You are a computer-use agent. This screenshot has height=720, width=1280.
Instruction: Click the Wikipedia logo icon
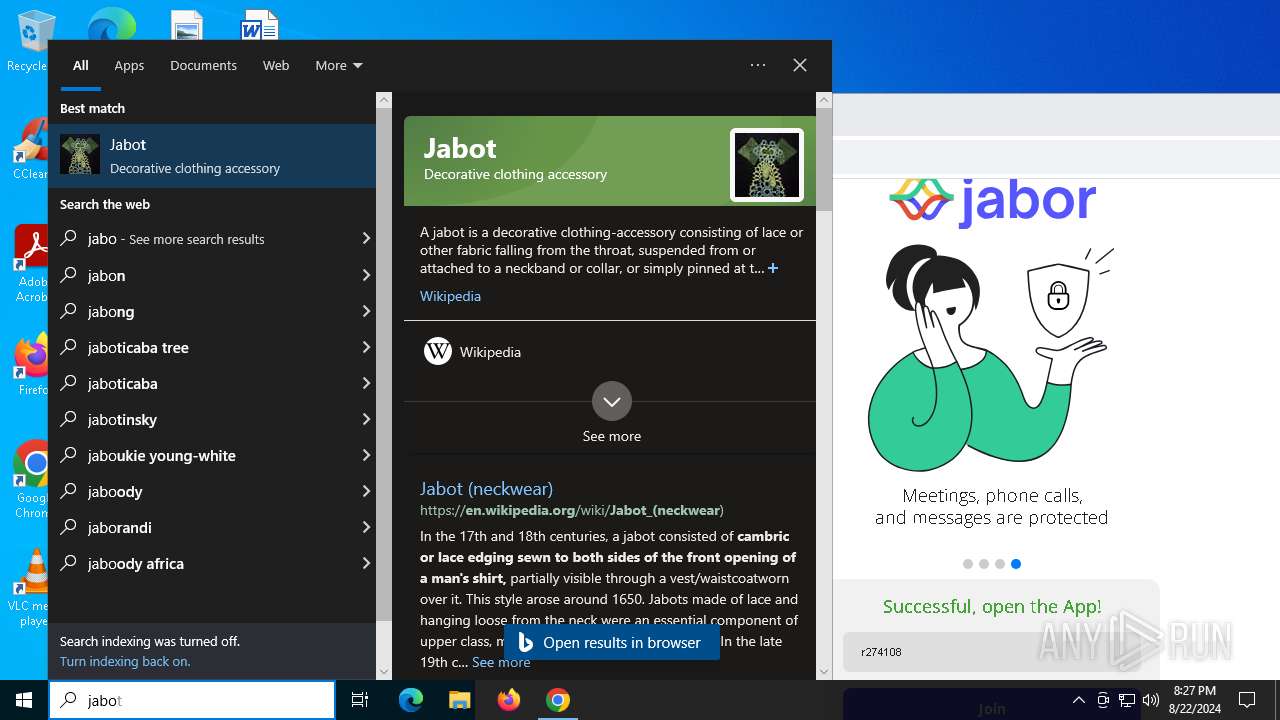[x=438, y=351]
